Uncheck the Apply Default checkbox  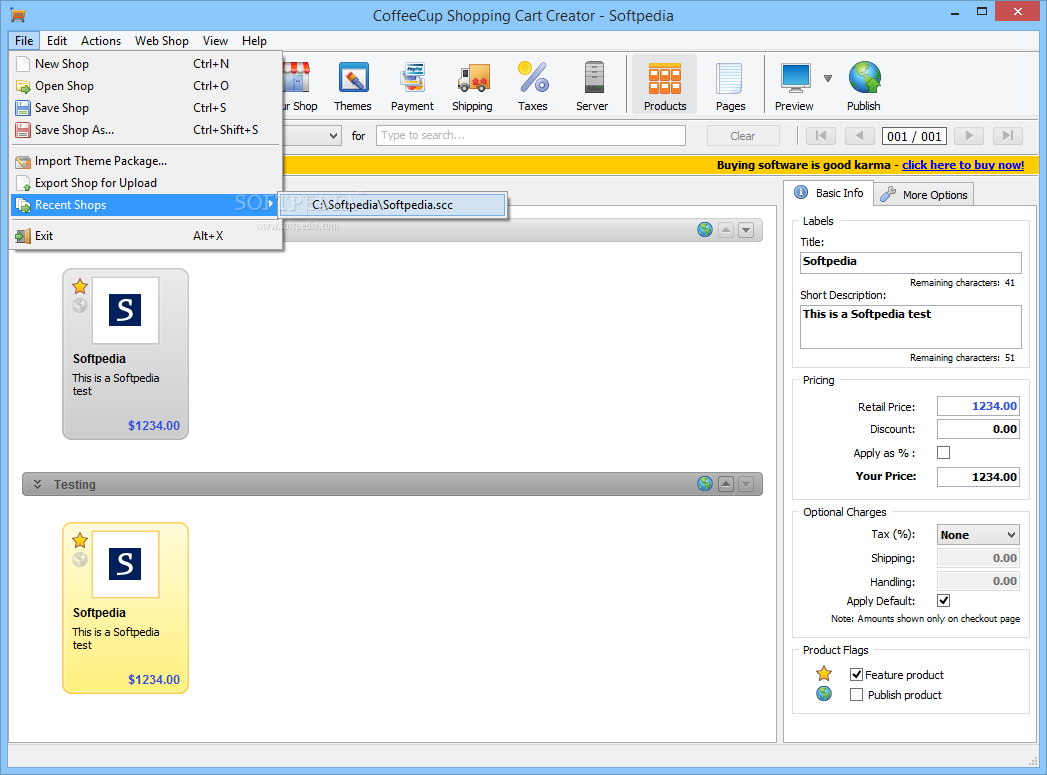point(944,600)
